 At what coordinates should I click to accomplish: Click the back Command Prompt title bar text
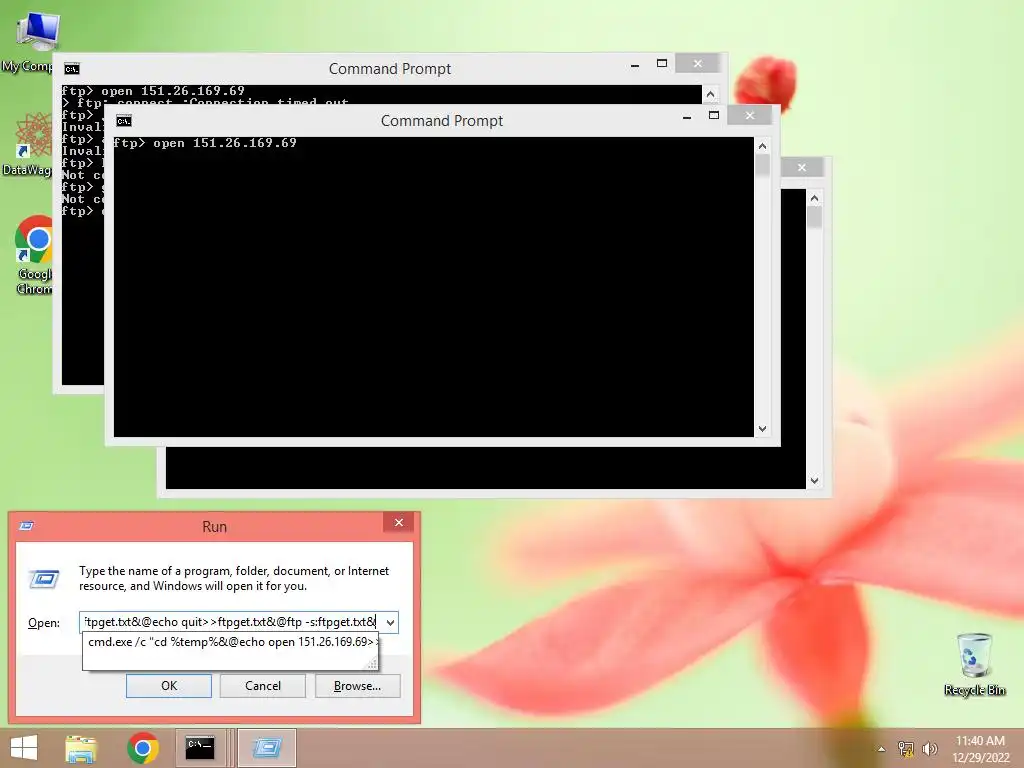tap(390, 69)
